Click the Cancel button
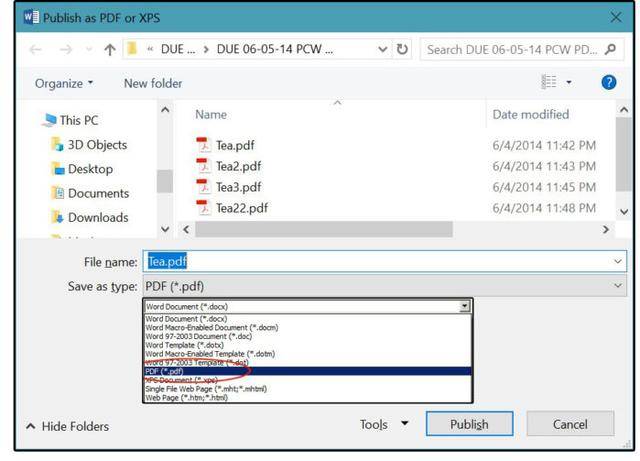This screenshot has height=461, width=640. [x=570, y=425]
